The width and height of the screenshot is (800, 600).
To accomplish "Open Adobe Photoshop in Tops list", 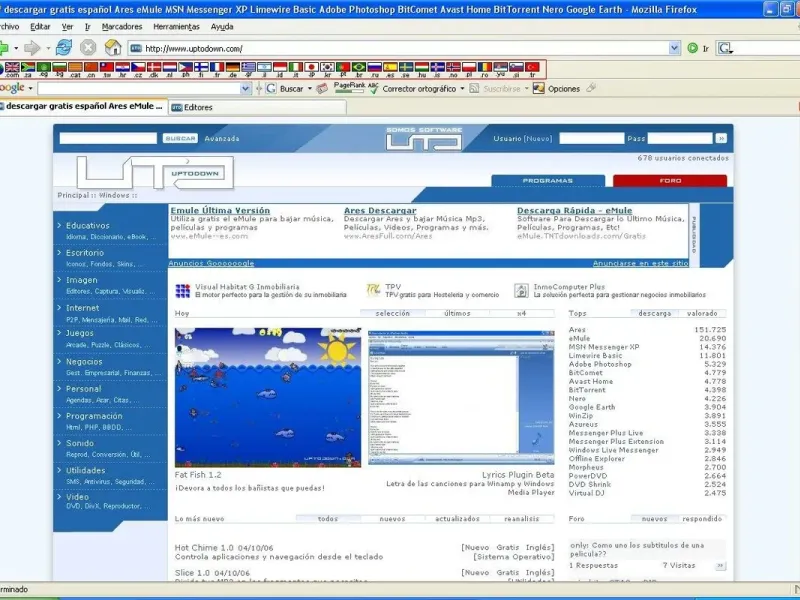I will tap(600, 364).
